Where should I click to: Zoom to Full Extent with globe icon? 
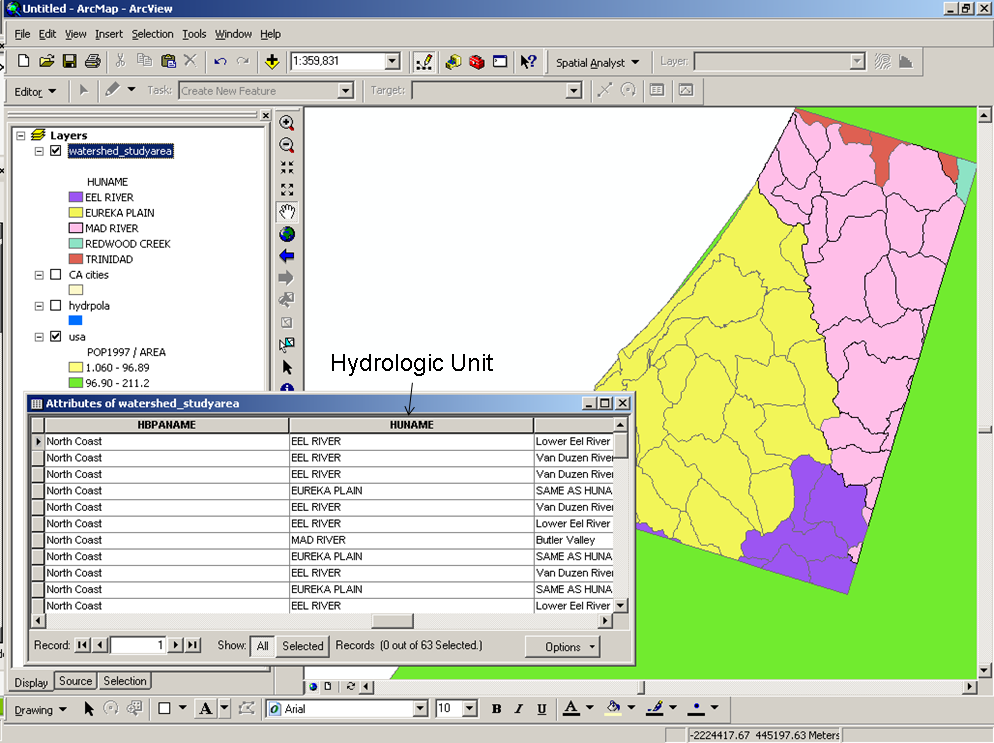[x=287, y=233]
